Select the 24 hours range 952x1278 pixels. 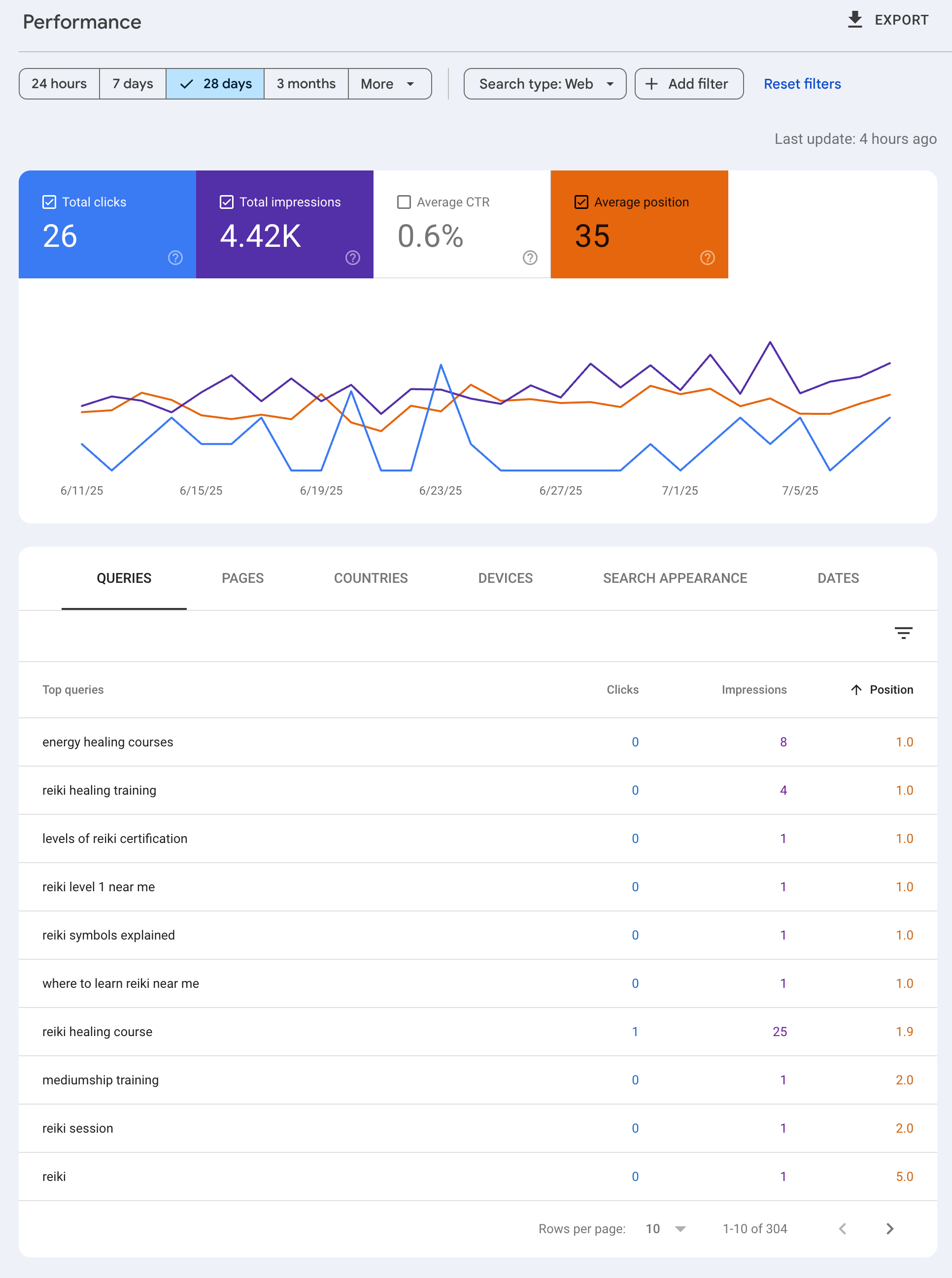tap(59, 84)
